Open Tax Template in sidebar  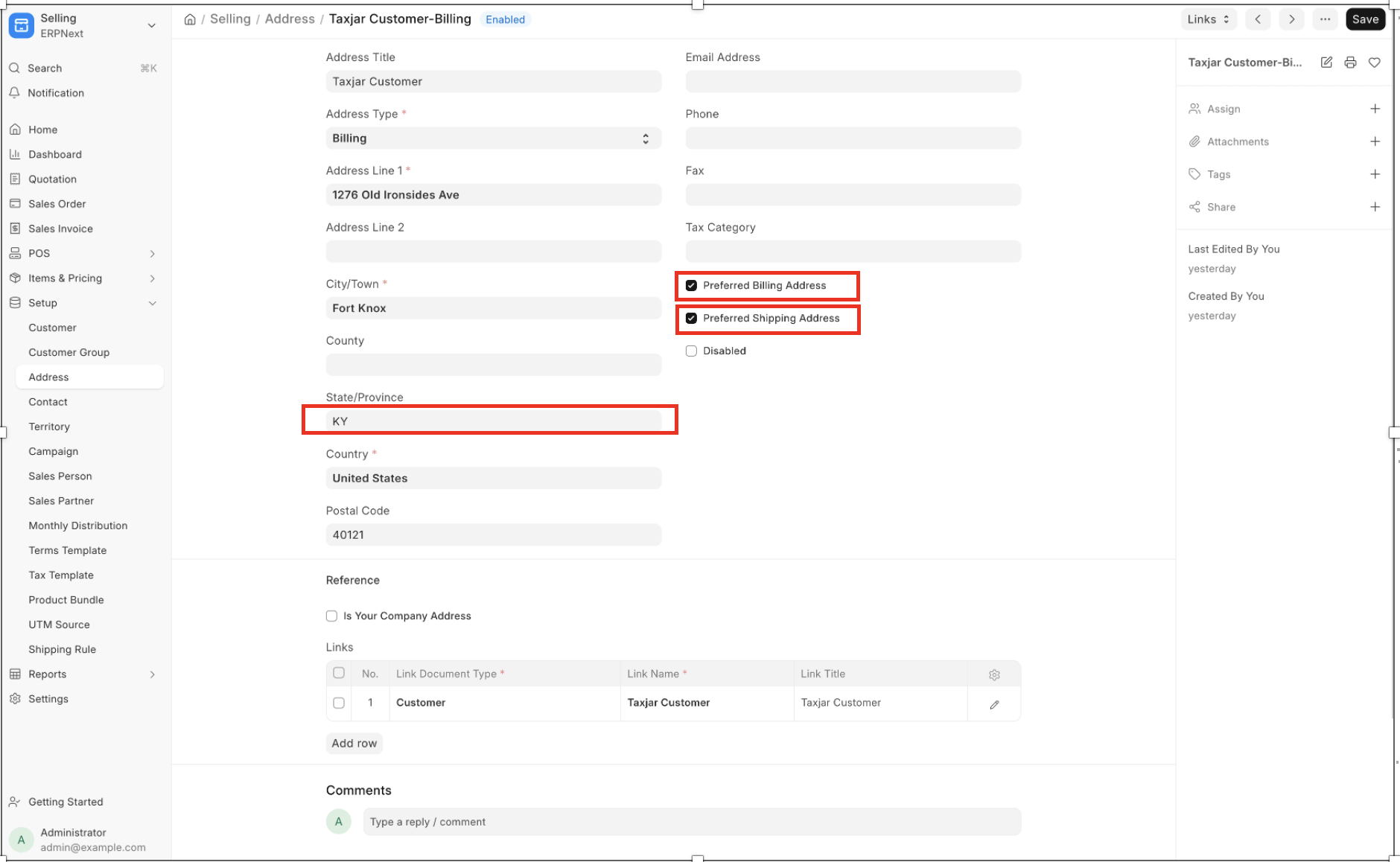(x=61, y=575)
